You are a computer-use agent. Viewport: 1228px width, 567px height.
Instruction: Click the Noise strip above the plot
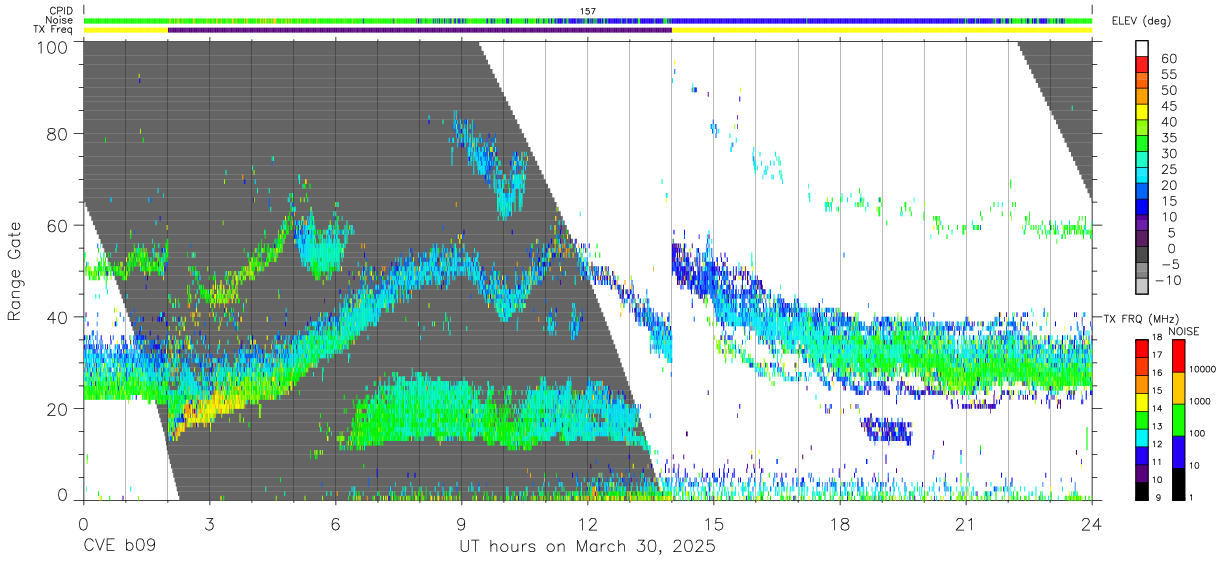coord(587,20)
